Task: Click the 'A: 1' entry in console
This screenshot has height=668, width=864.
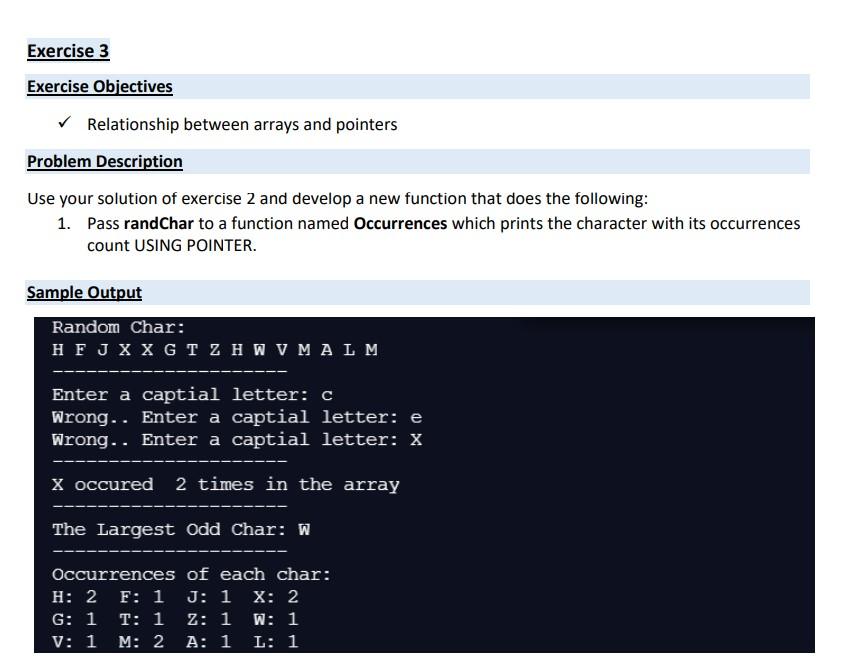Action: (x=209, y=642)
